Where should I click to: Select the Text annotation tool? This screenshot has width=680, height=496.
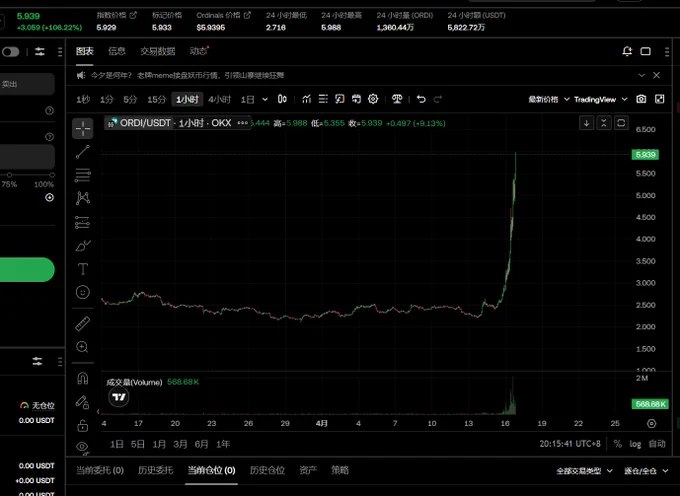(82, 269)
